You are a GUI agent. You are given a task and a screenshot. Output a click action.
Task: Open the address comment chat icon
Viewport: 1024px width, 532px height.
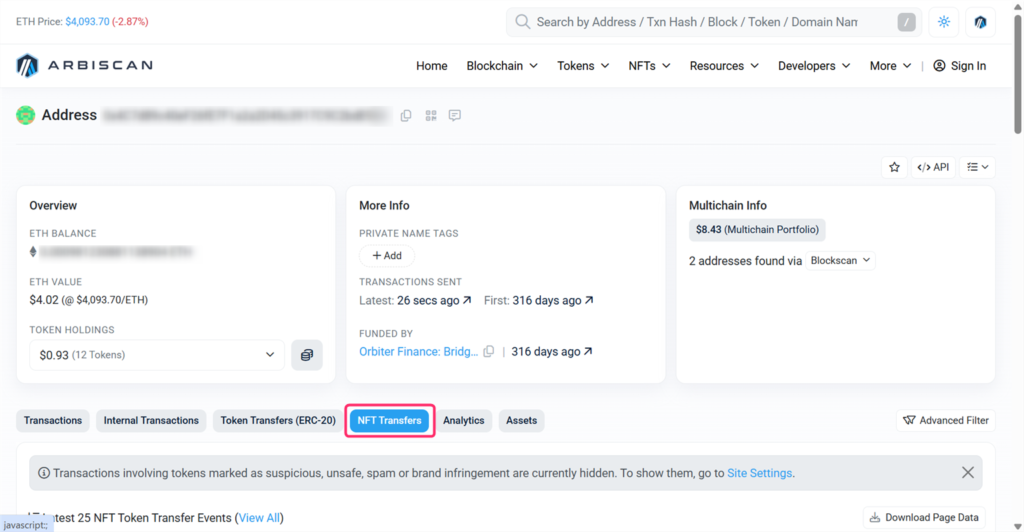455,116
